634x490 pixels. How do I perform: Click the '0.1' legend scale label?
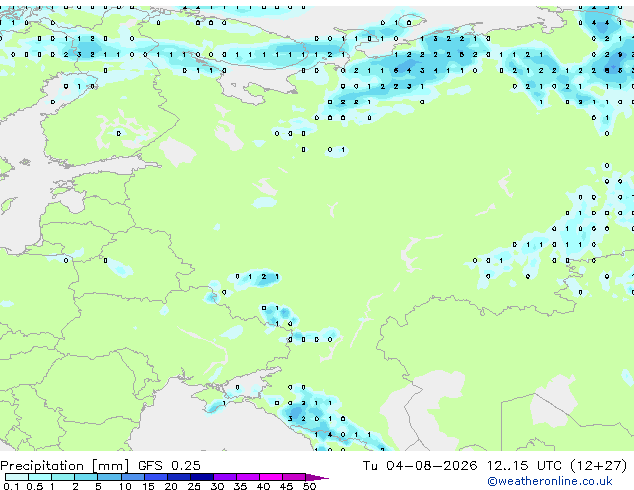click(x=11, y=486)
